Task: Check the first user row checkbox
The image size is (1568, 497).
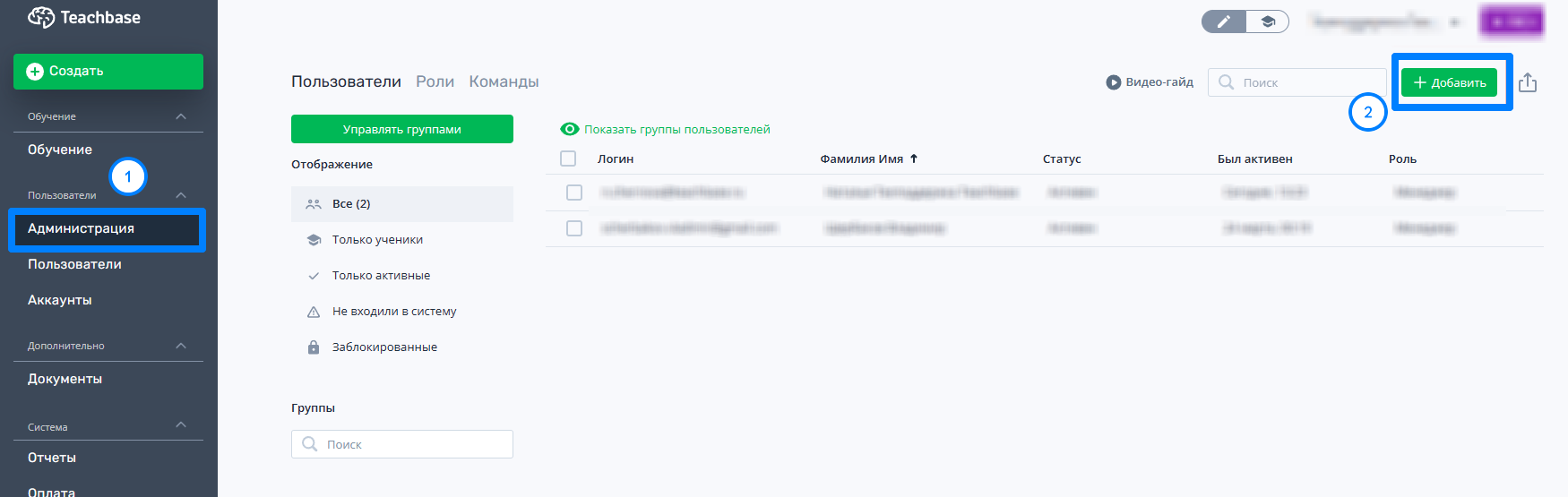Action: click(574, 193)
